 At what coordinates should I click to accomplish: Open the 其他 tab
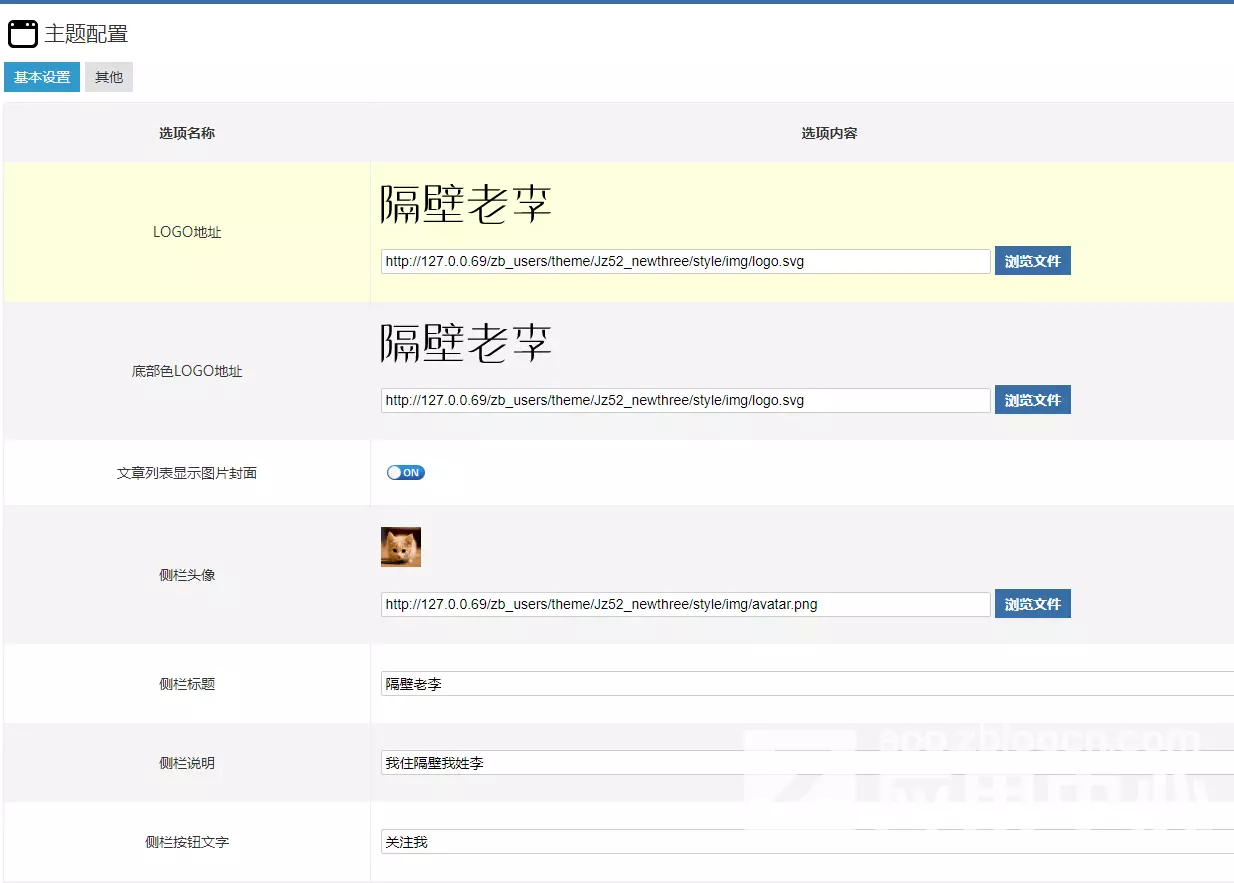click(109, 77)
